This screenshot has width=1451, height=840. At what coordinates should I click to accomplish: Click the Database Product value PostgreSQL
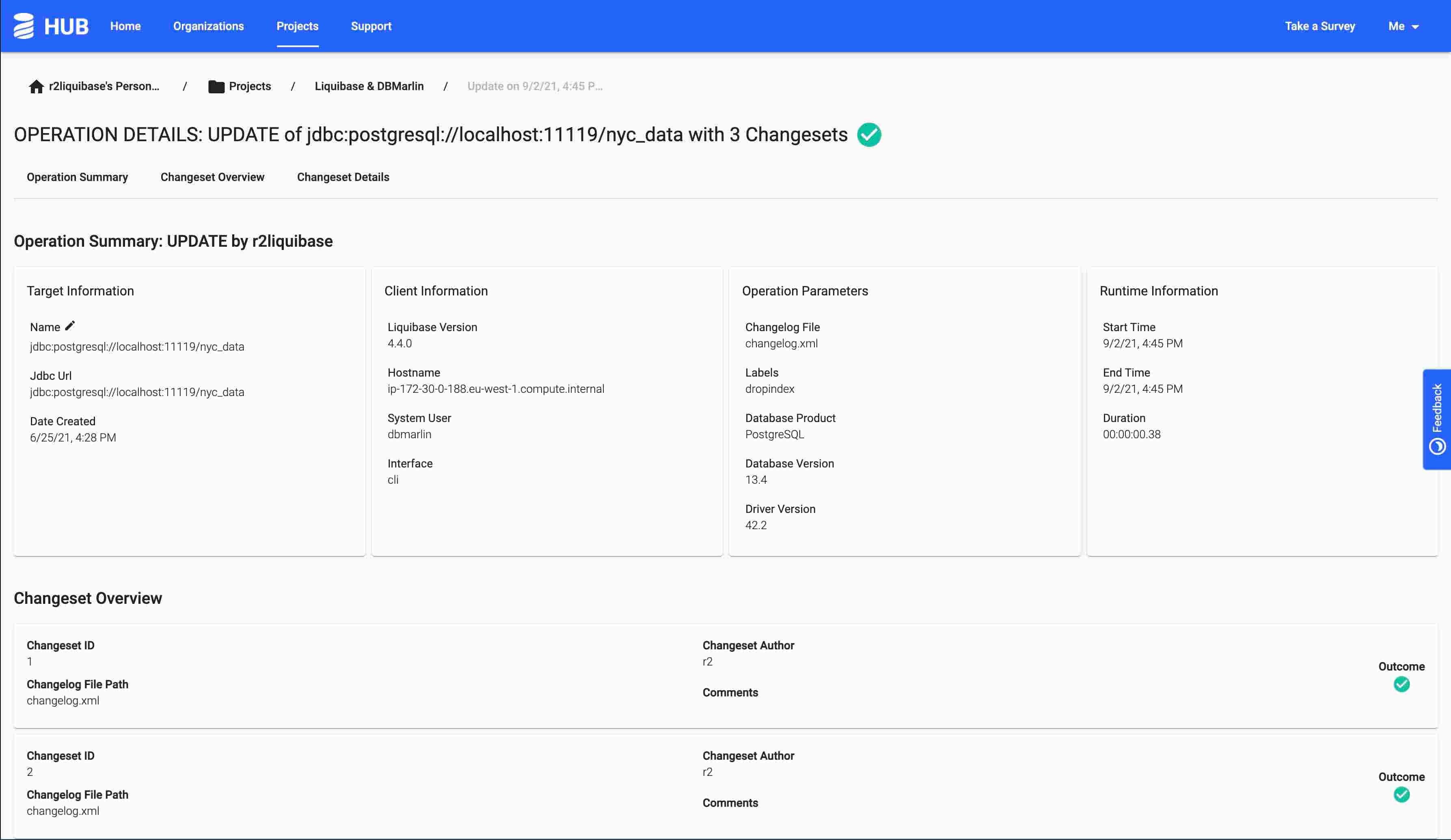pos(775,434)
